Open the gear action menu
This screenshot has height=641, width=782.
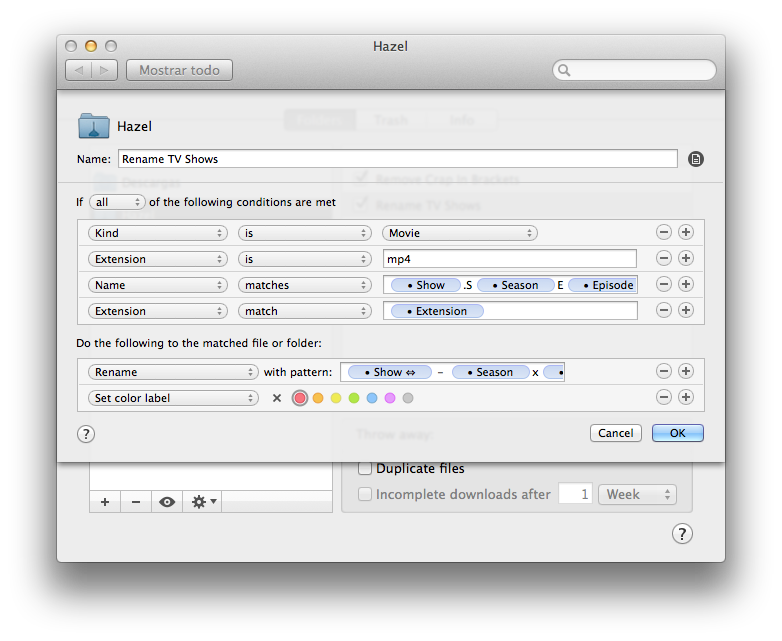[202, 502]
